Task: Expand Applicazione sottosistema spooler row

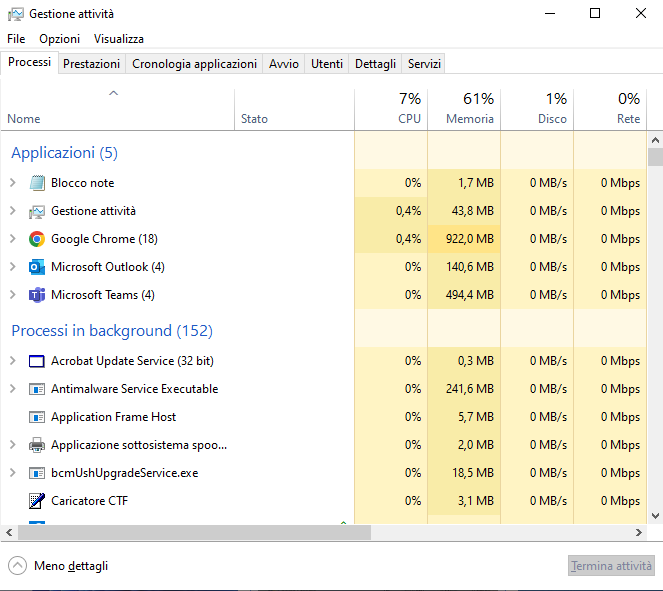Action: (x=13, y=445)
